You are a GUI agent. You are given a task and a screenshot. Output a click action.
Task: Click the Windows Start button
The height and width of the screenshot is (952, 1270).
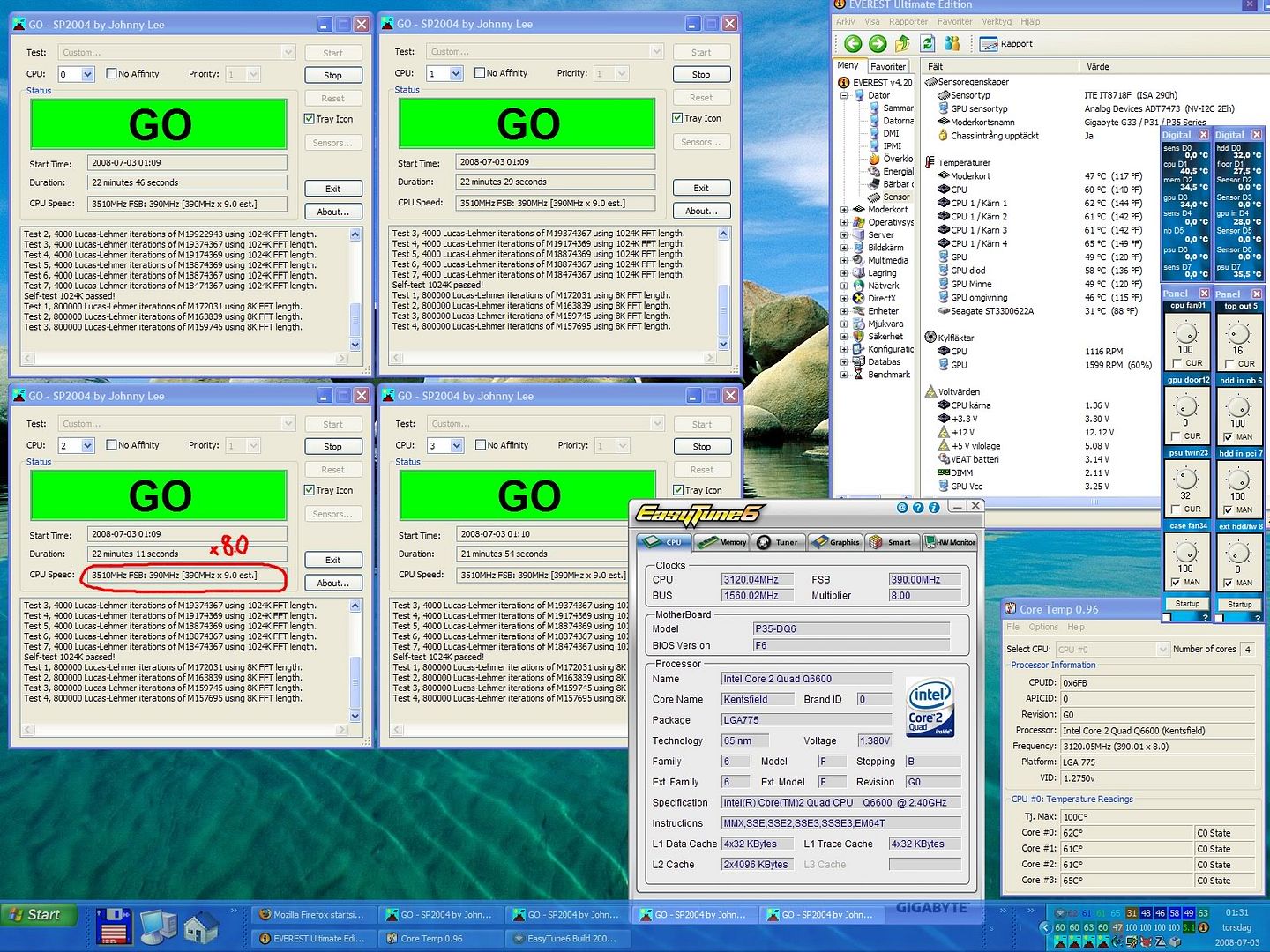click(37, 915)
